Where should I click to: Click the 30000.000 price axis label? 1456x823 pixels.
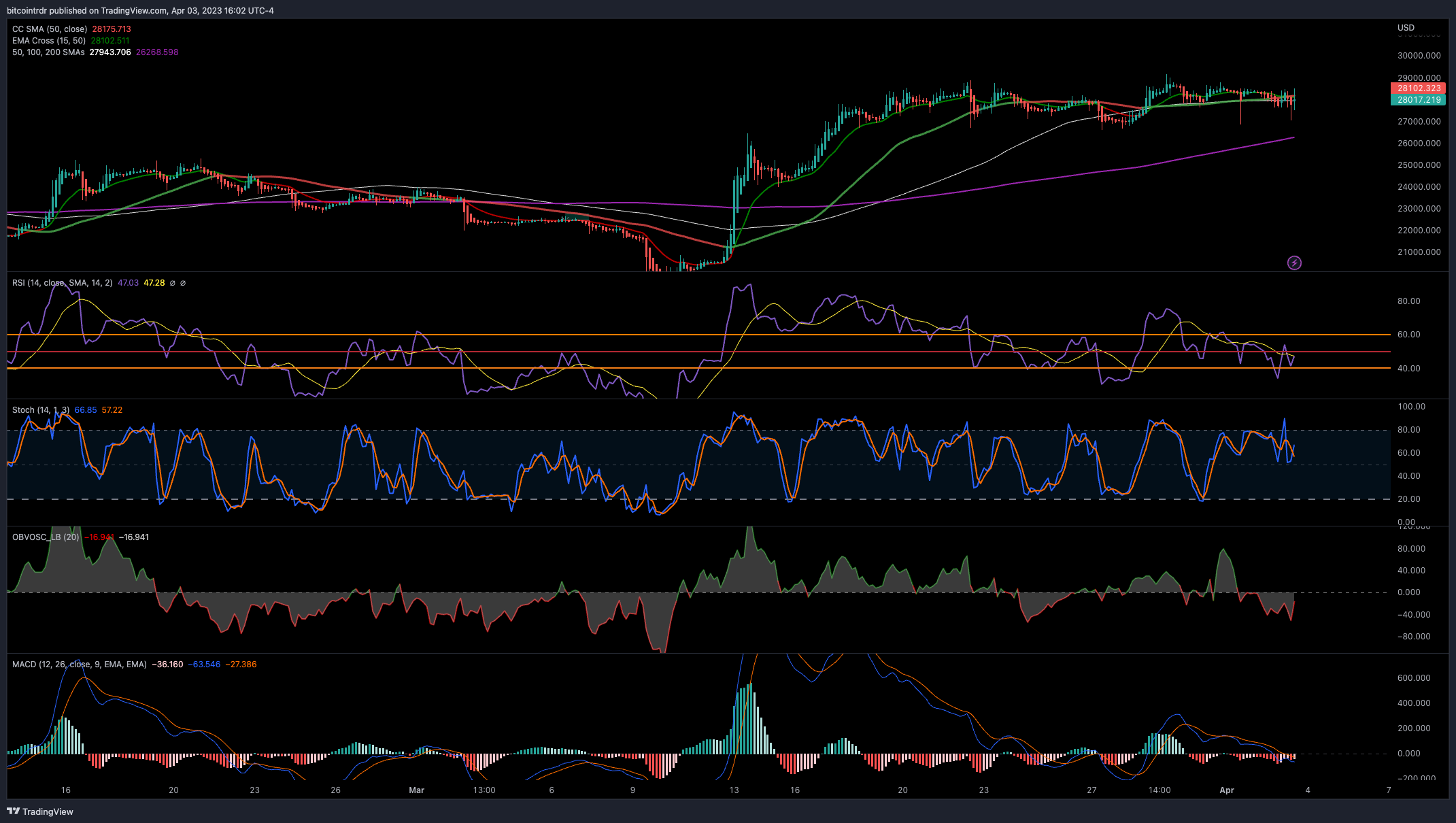coord(1419,56)
